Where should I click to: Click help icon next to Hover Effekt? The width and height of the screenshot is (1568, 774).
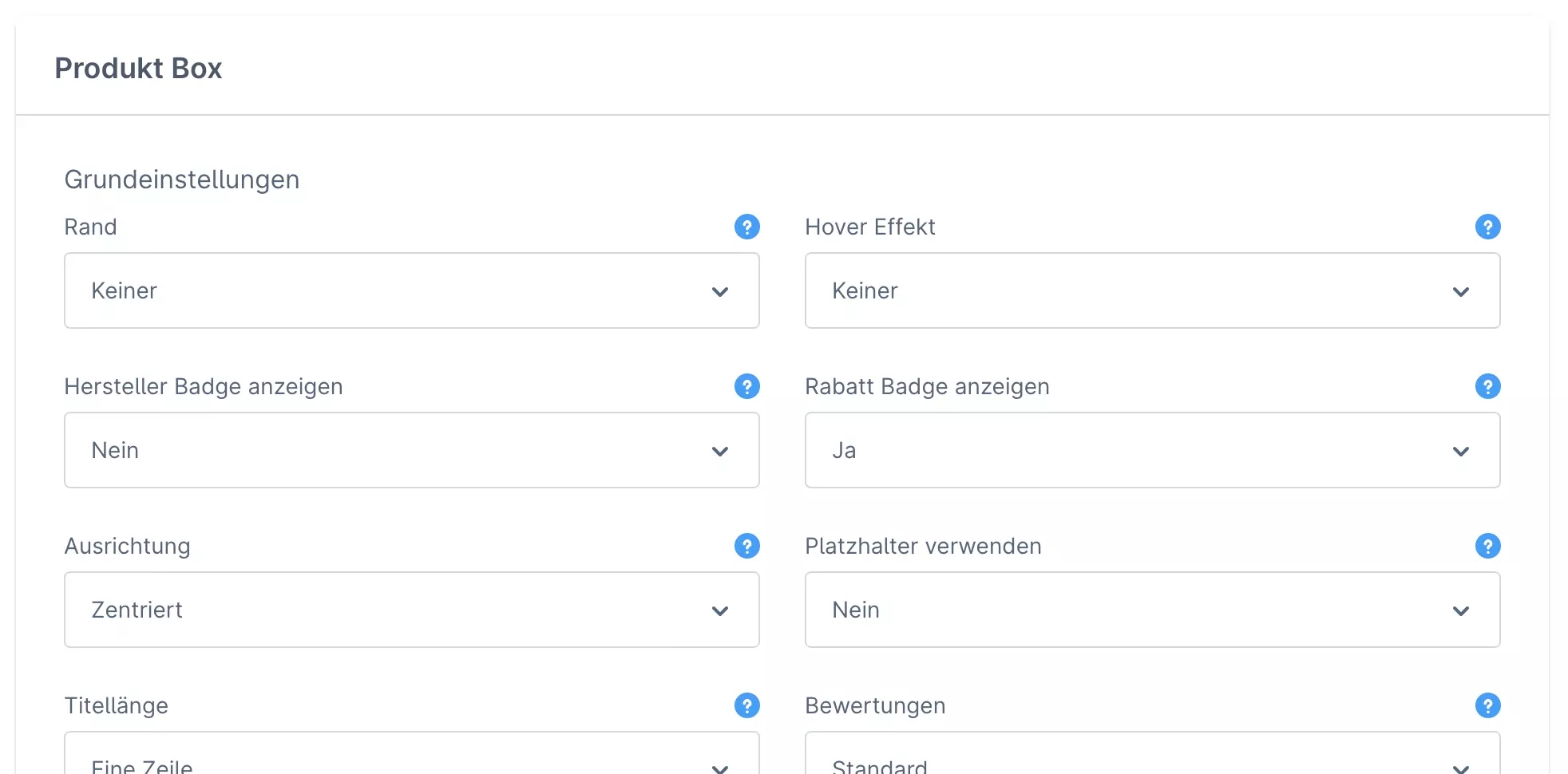(1487, 227)
